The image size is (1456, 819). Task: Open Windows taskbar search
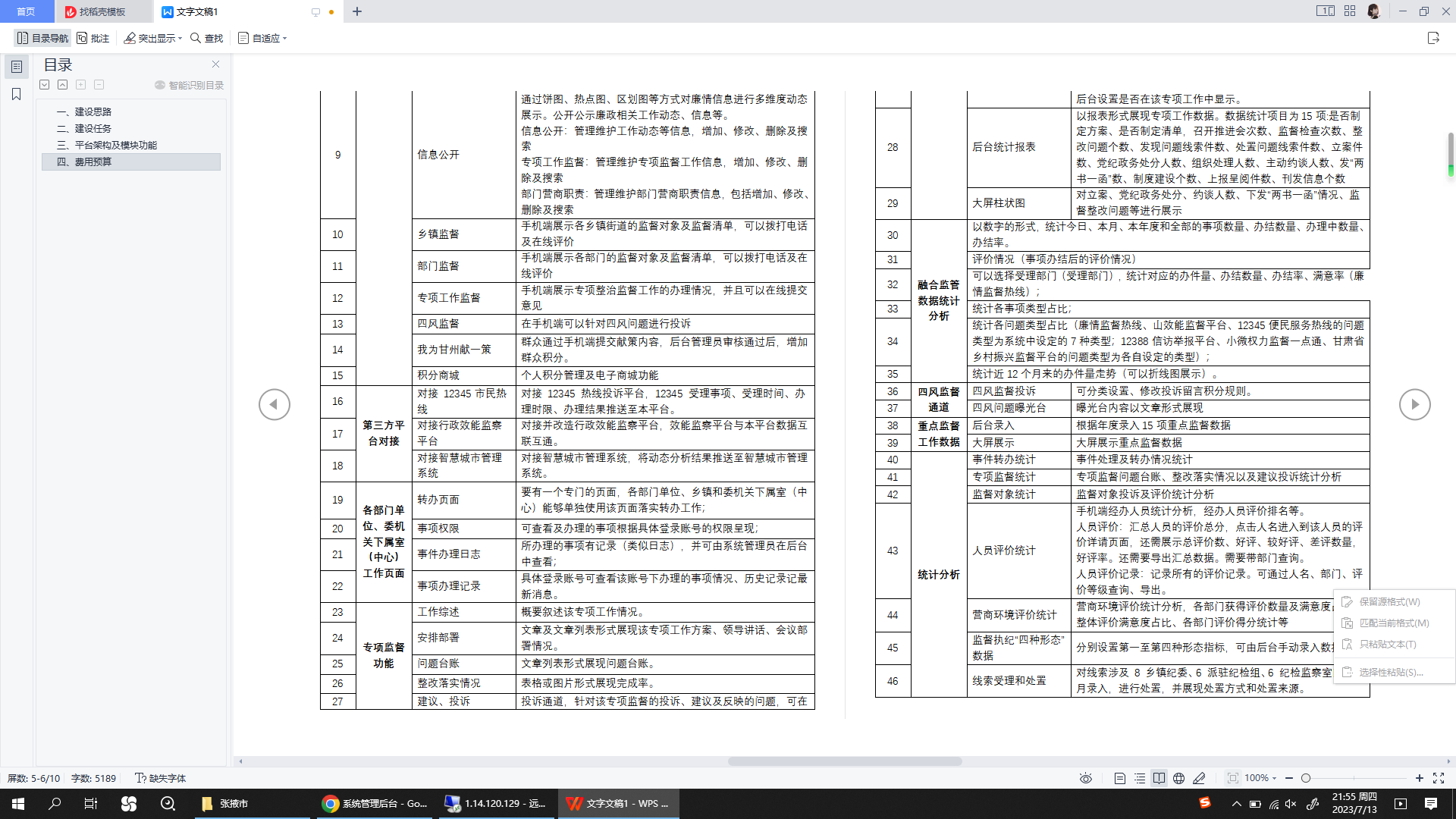(55, 803)
